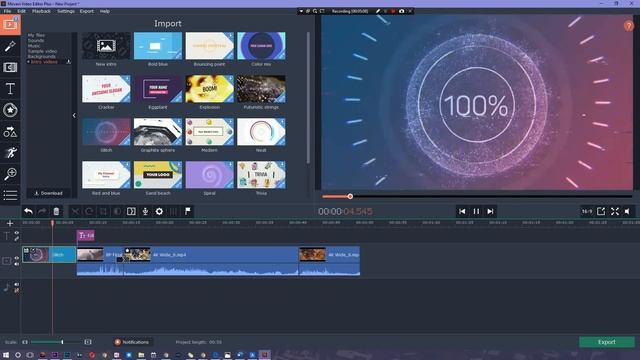The height and width of the screenshot is (360, 640).
Task: Select the Glitch clip on timeline
Action: point(49,255)
